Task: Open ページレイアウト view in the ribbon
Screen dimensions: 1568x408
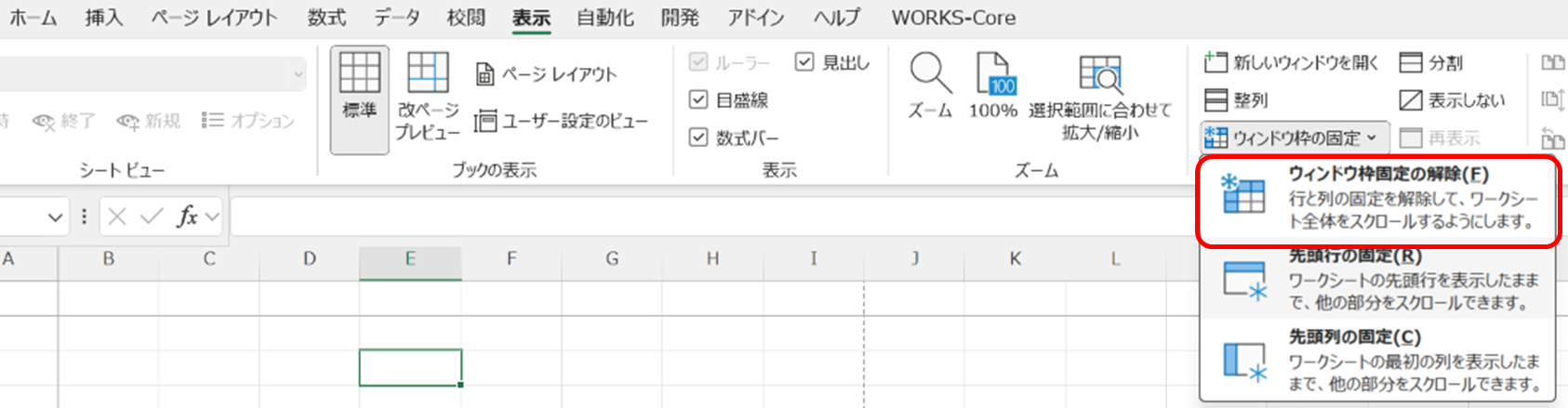Action: (x=547, y=74)
